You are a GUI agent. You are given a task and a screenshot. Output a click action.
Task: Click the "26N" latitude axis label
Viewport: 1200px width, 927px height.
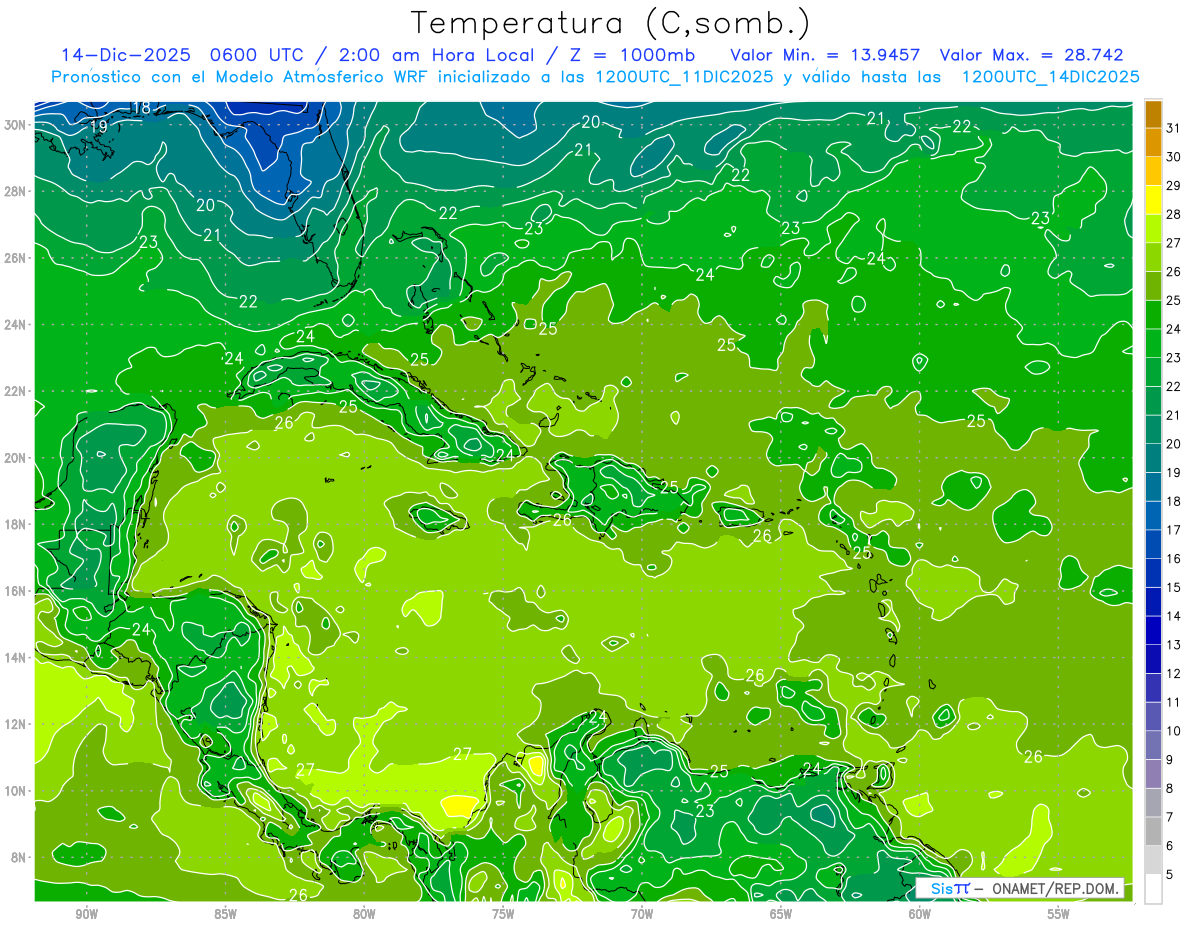click(15, 258)
